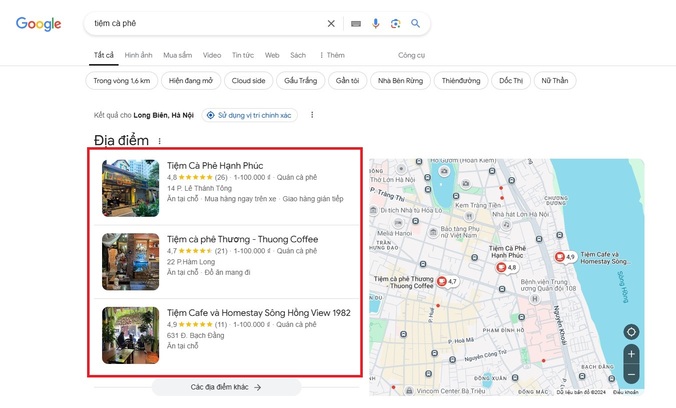Click address '14 P. Lê Thánh Tông'
Viewport: 676px width, 408px height.
click(199, 188)
